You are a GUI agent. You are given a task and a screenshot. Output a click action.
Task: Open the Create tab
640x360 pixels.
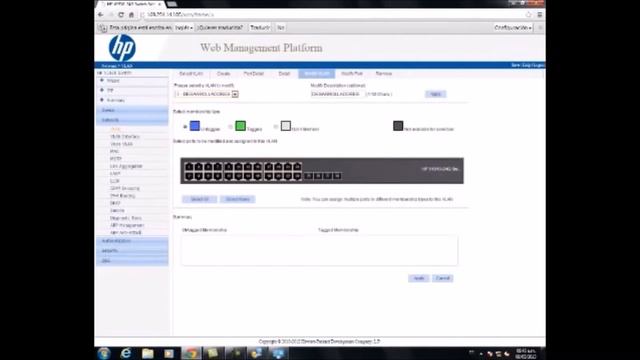pyautogui.click(x=224, y=74)
